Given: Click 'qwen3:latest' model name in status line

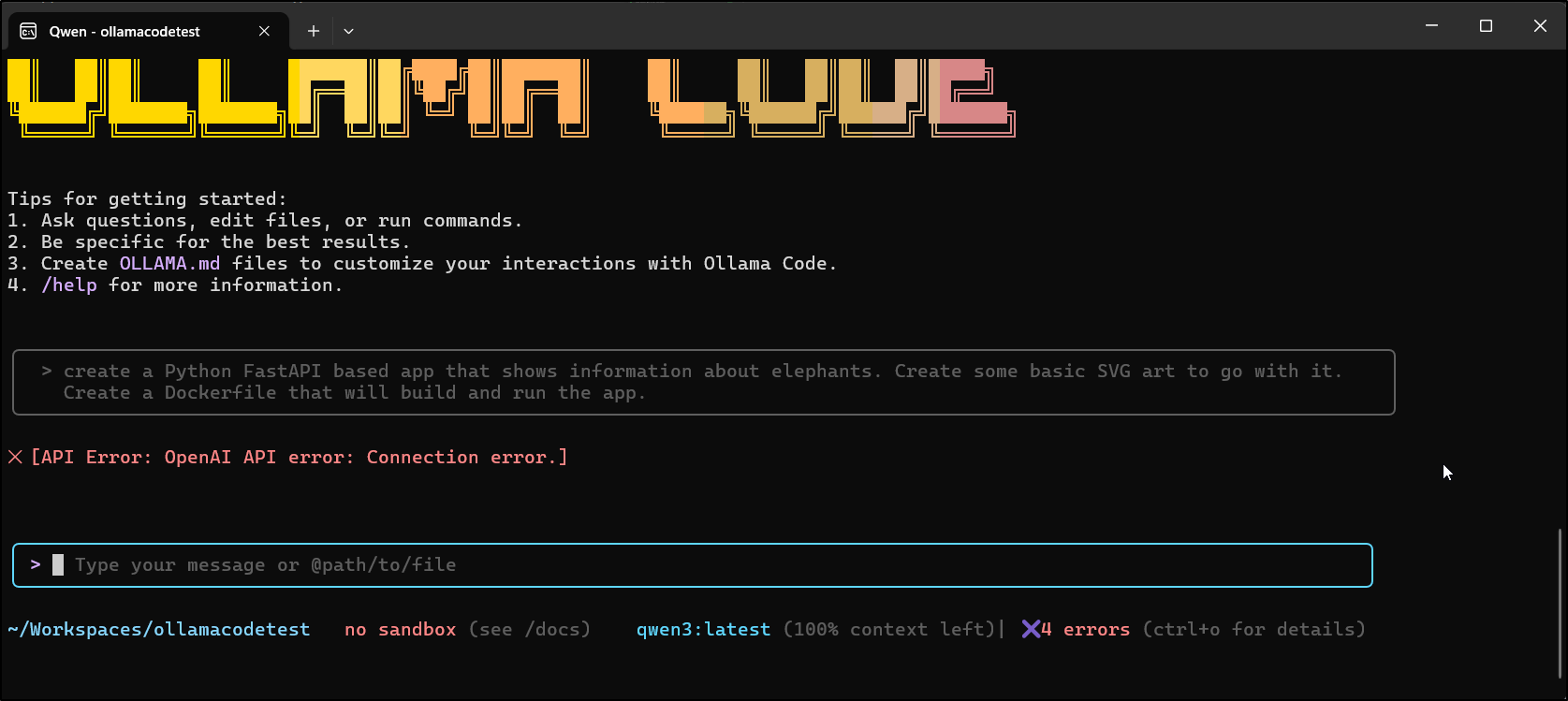Looking at the screenshot, I should tap(703, 629).
